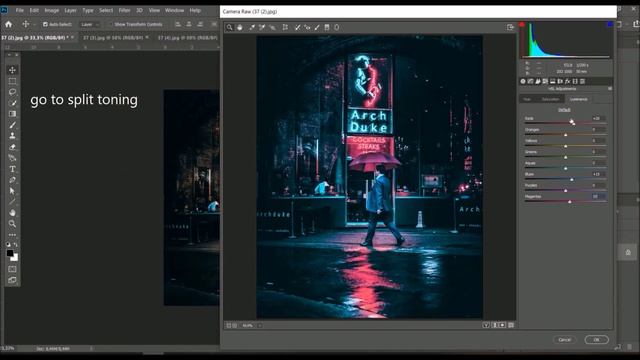Select Photoshop Move tool in left toolbar
The image size is (640, 360).
click(x=12, y=70)
